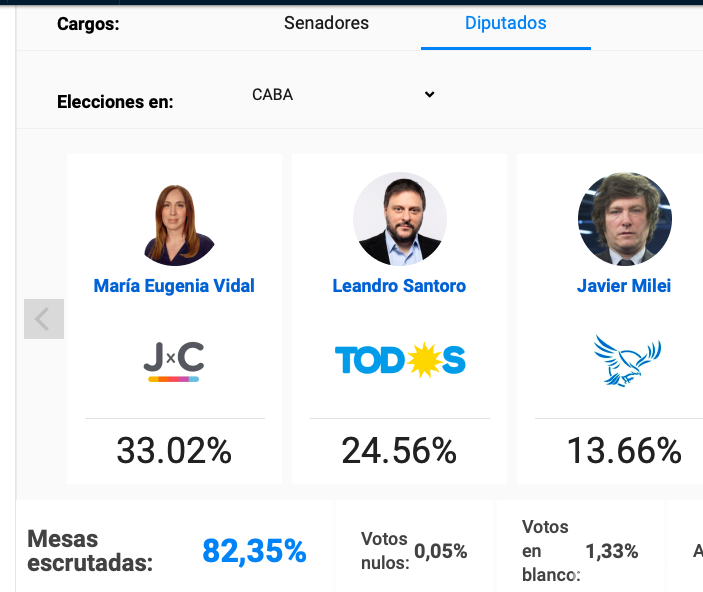Click the blue eagle party logo
This screenshot has width=703, height=592.
click(626, 360)
